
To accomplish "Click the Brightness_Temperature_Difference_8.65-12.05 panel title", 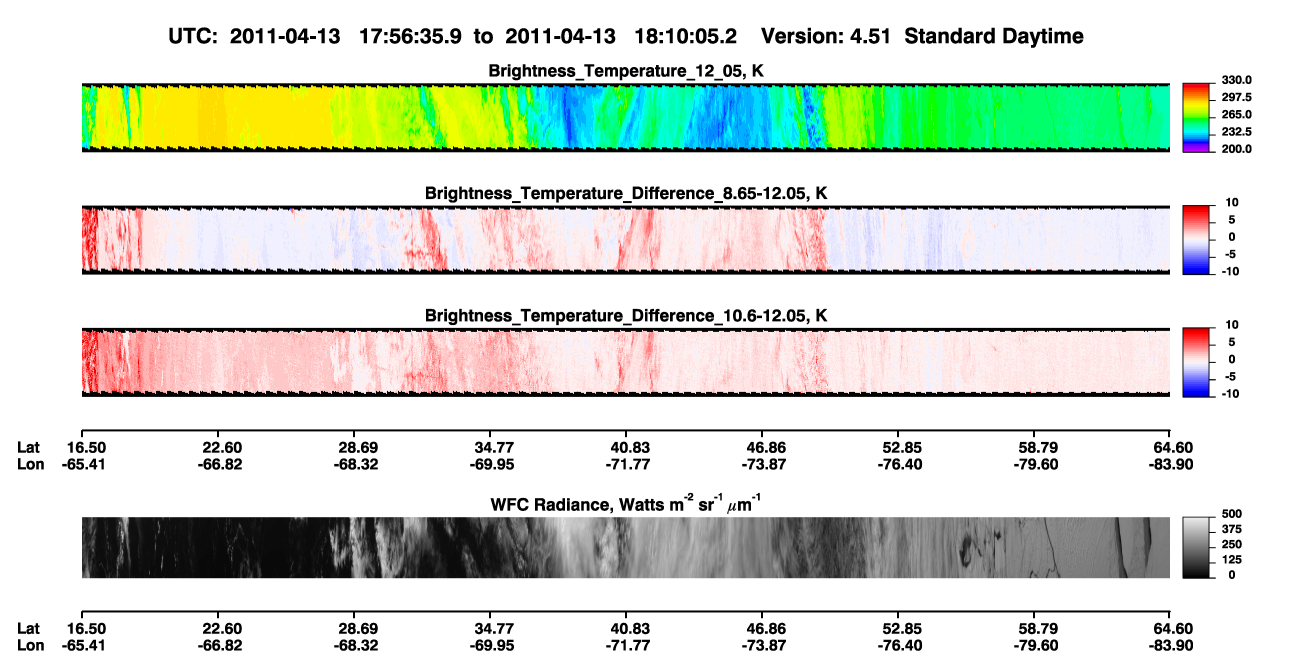I will [626, 193].
